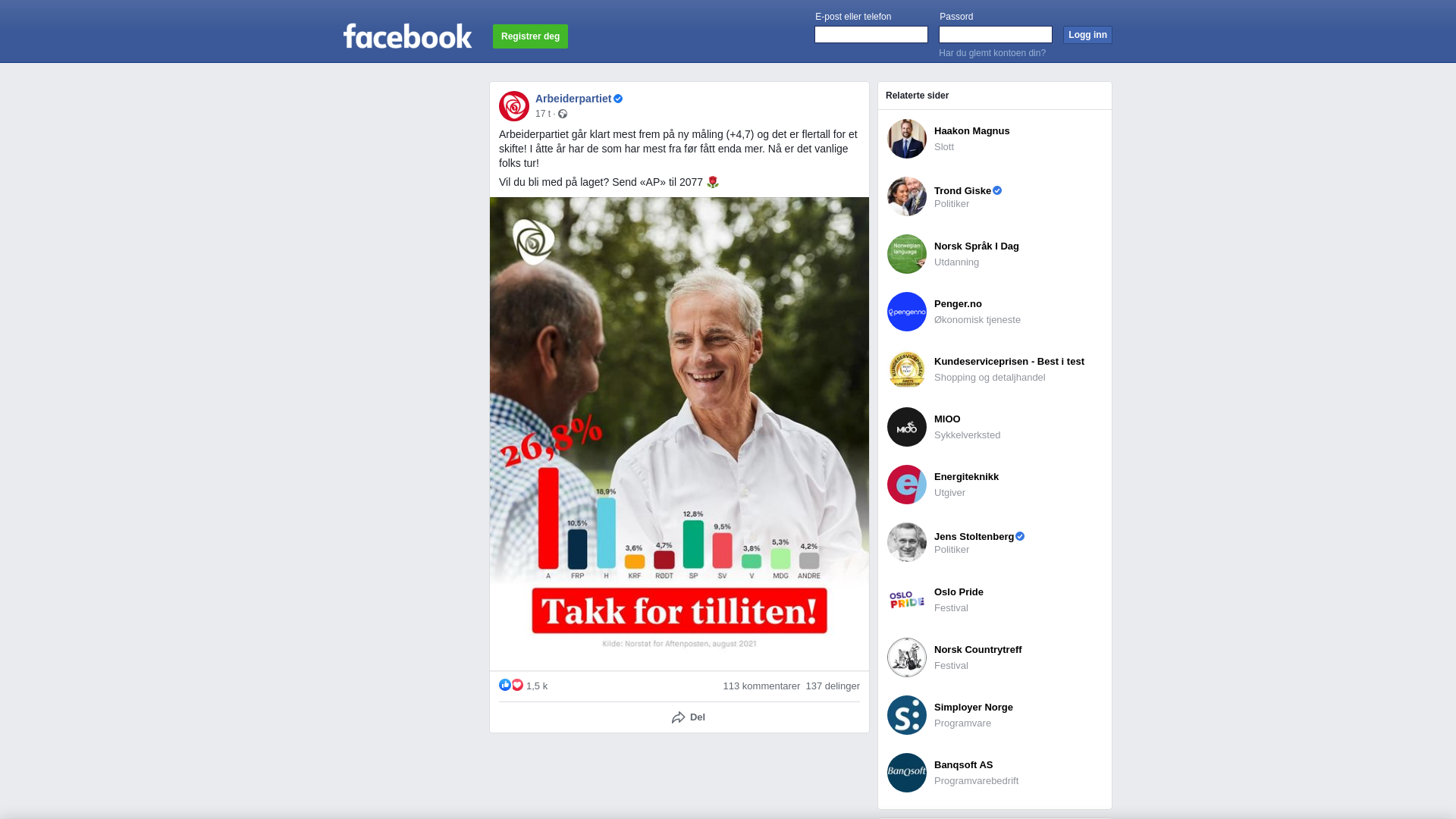The image size is (1456, 819).
Task: Open Penger.no page avatar
Action: [x=907, y=312]
